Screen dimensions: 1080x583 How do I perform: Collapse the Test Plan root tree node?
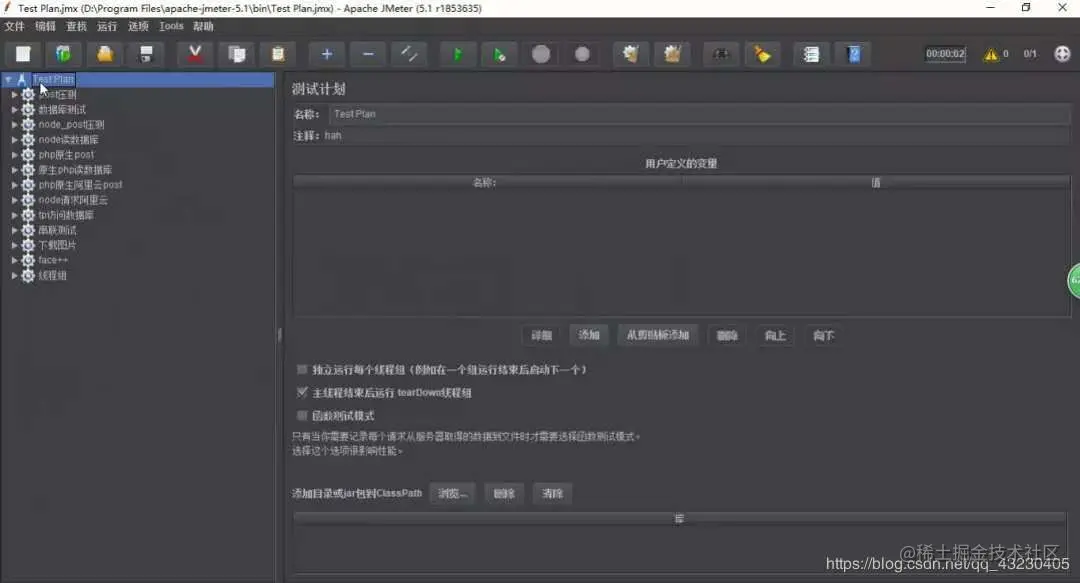tap(8, 80)
